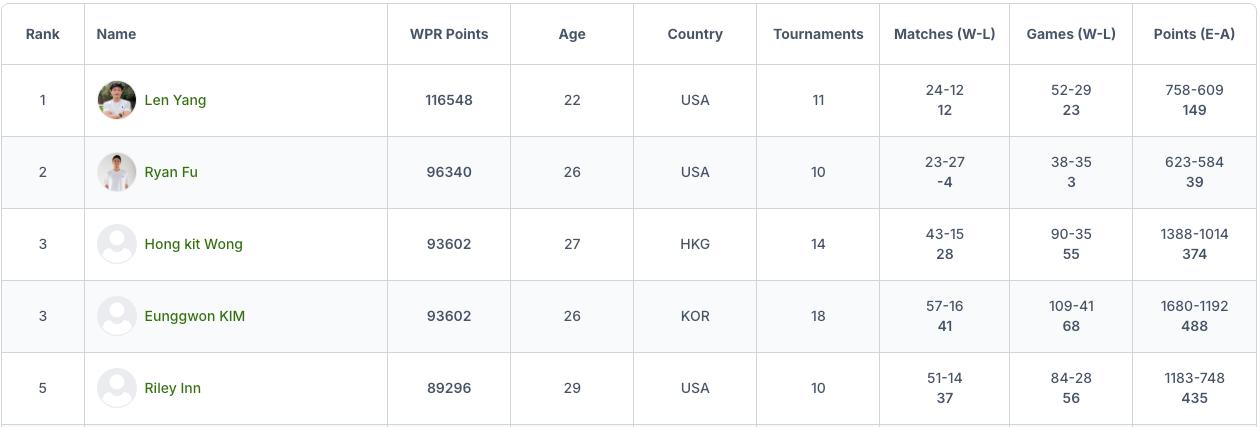The image size is (1260, 427).
Task: Click the Country column header
Action: (x=695, y=34)
